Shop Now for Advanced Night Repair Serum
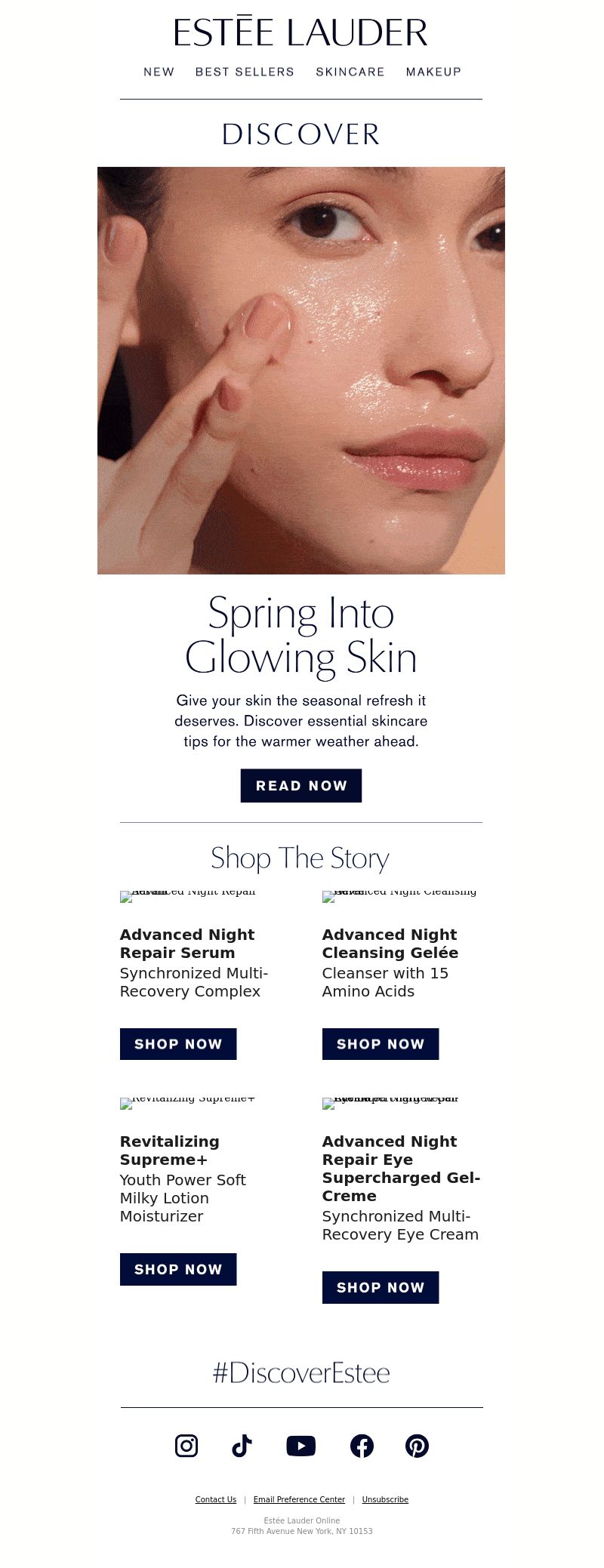This screenshot has width=604, height=1568. (x=178, y=1043)
